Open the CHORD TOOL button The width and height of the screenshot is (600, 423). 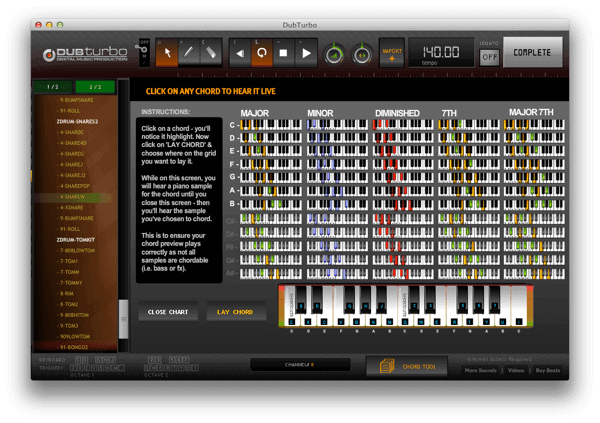(407, 366)
